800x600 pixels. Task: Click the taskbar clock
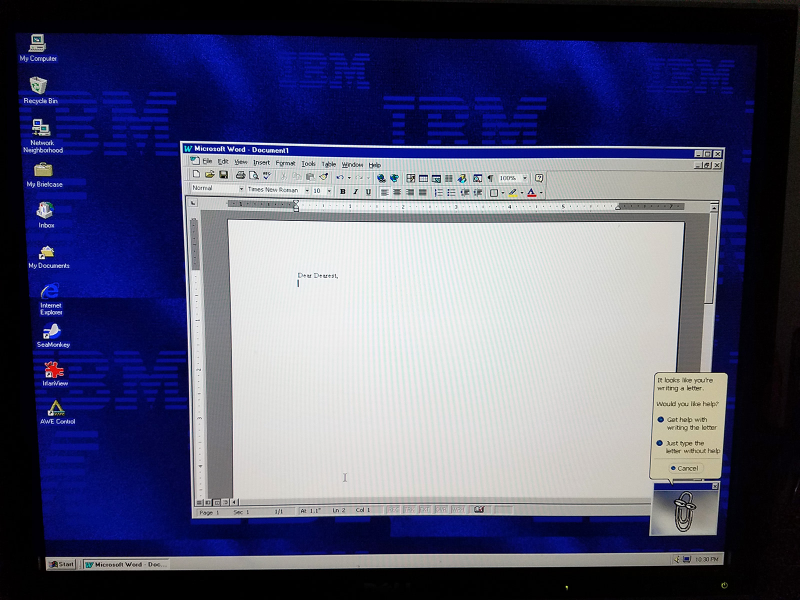[x=707, y=560]
